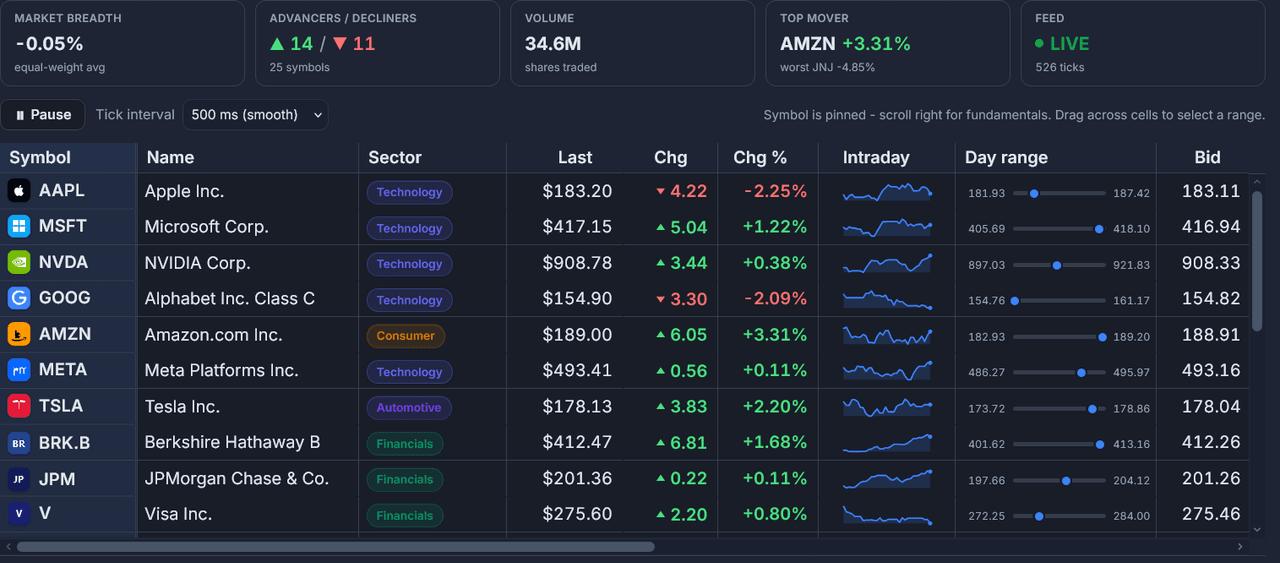This screenshot has width=1280, height=563.
Task: Click the META day range indicator
Action: (1059, 372)
